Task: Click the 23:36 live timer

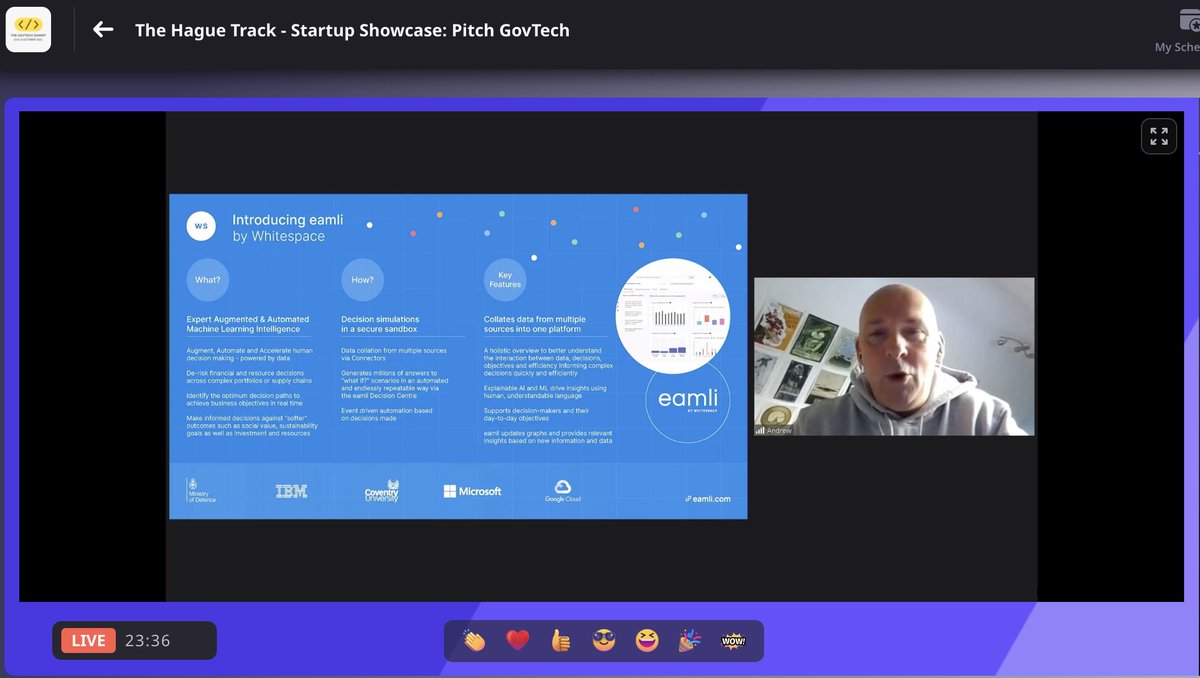Action: [x=147, y=641]
